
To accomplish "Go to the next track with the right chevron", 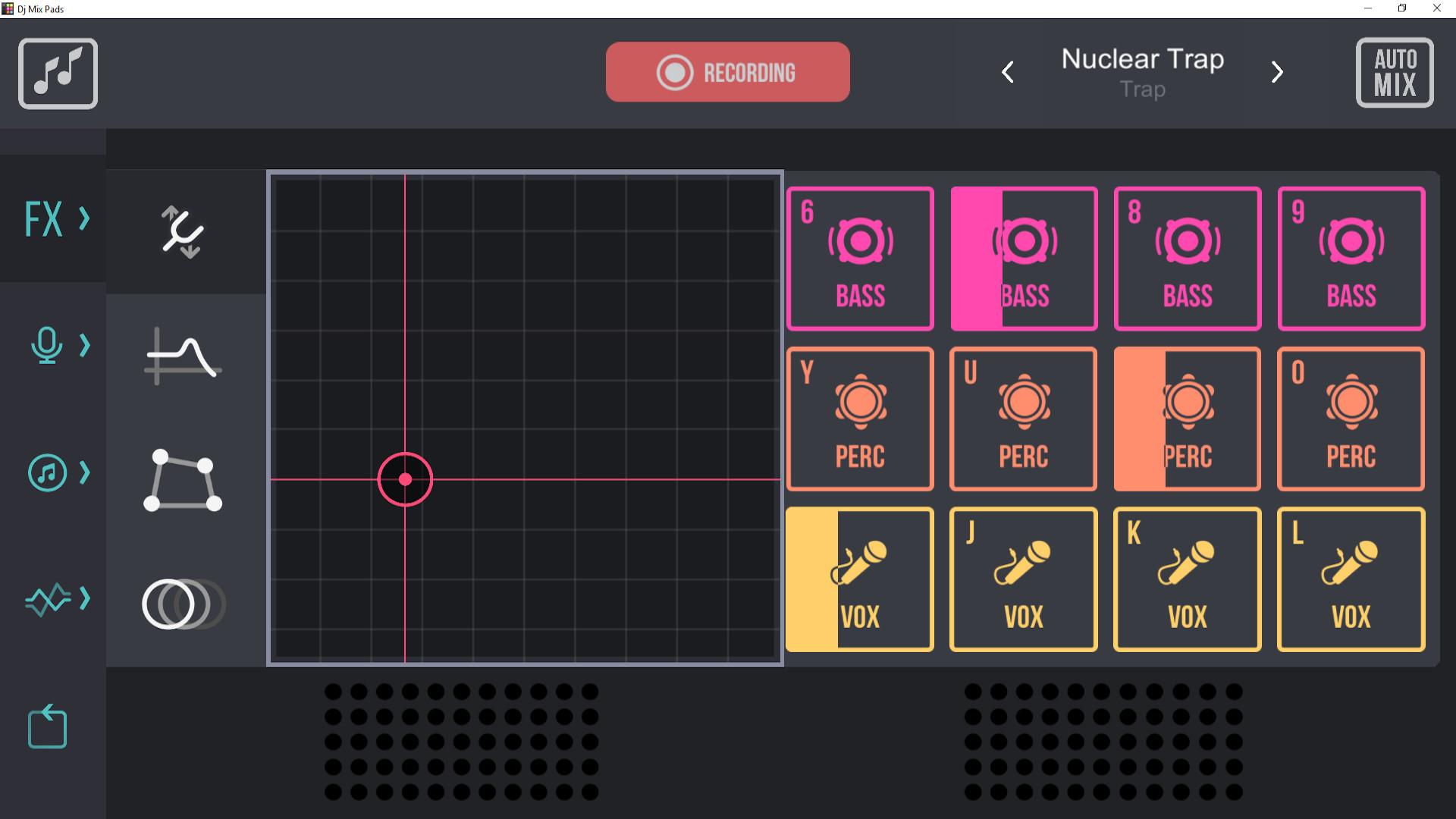I will (1277, 72).
